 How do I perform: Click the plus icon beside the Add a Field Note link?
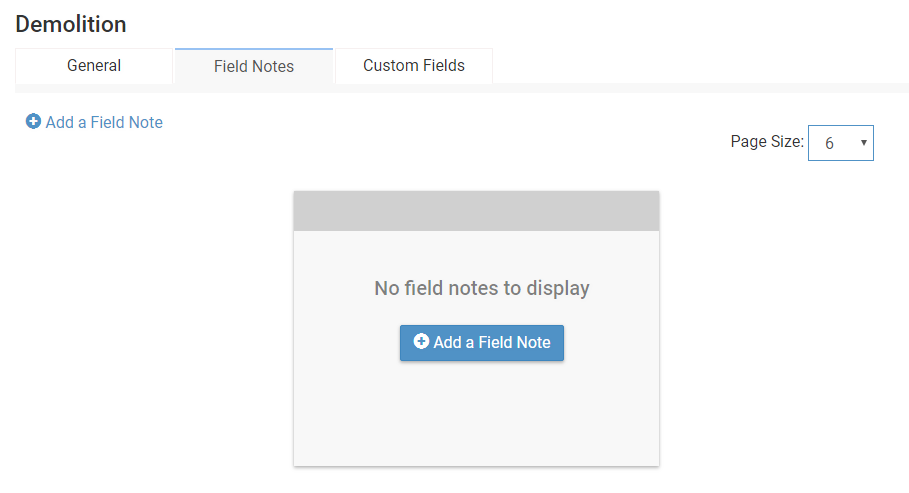(33, 122)
